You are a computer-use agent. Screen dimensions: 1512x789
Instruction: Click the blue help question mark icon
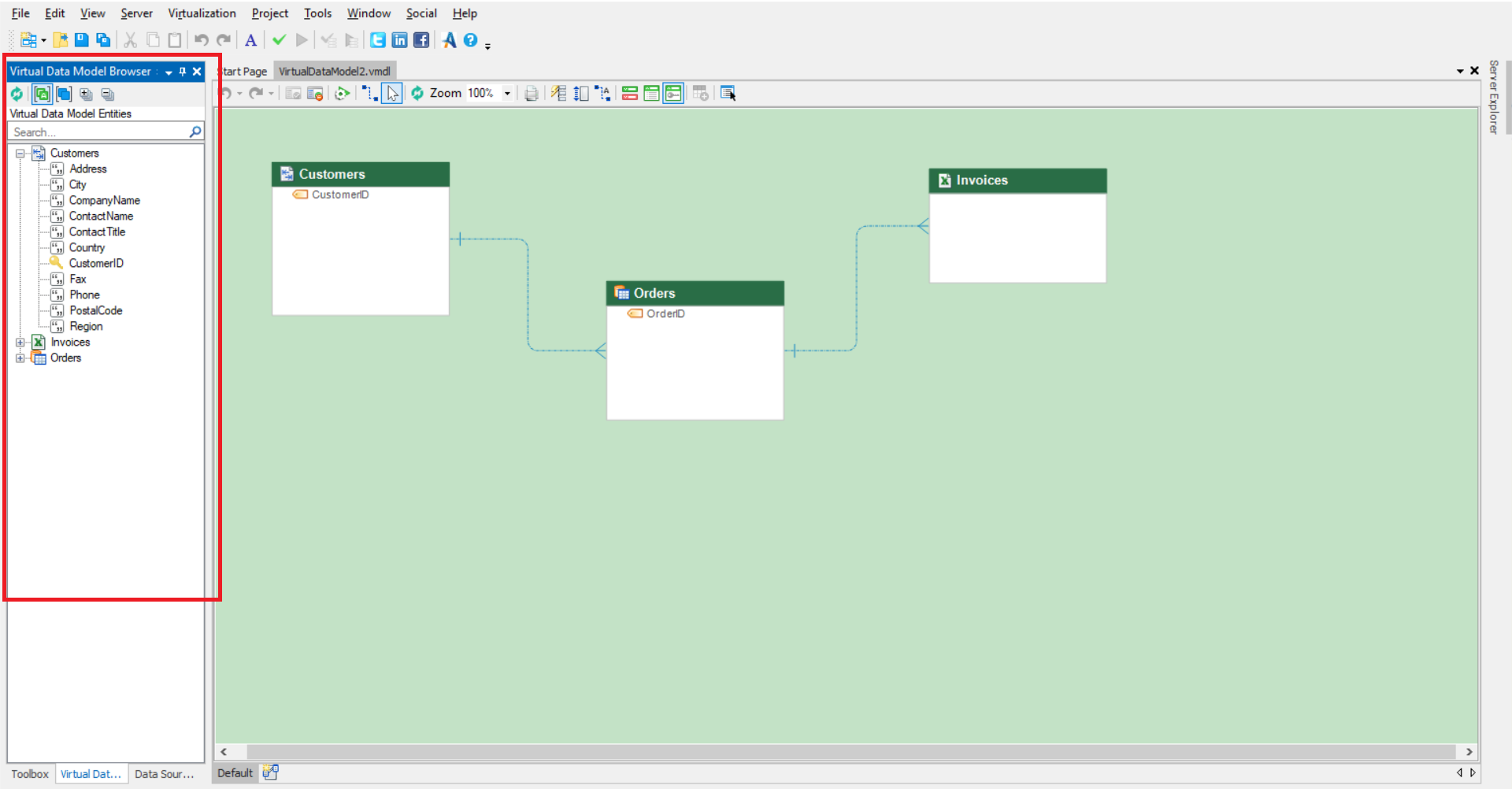[470, 40]
